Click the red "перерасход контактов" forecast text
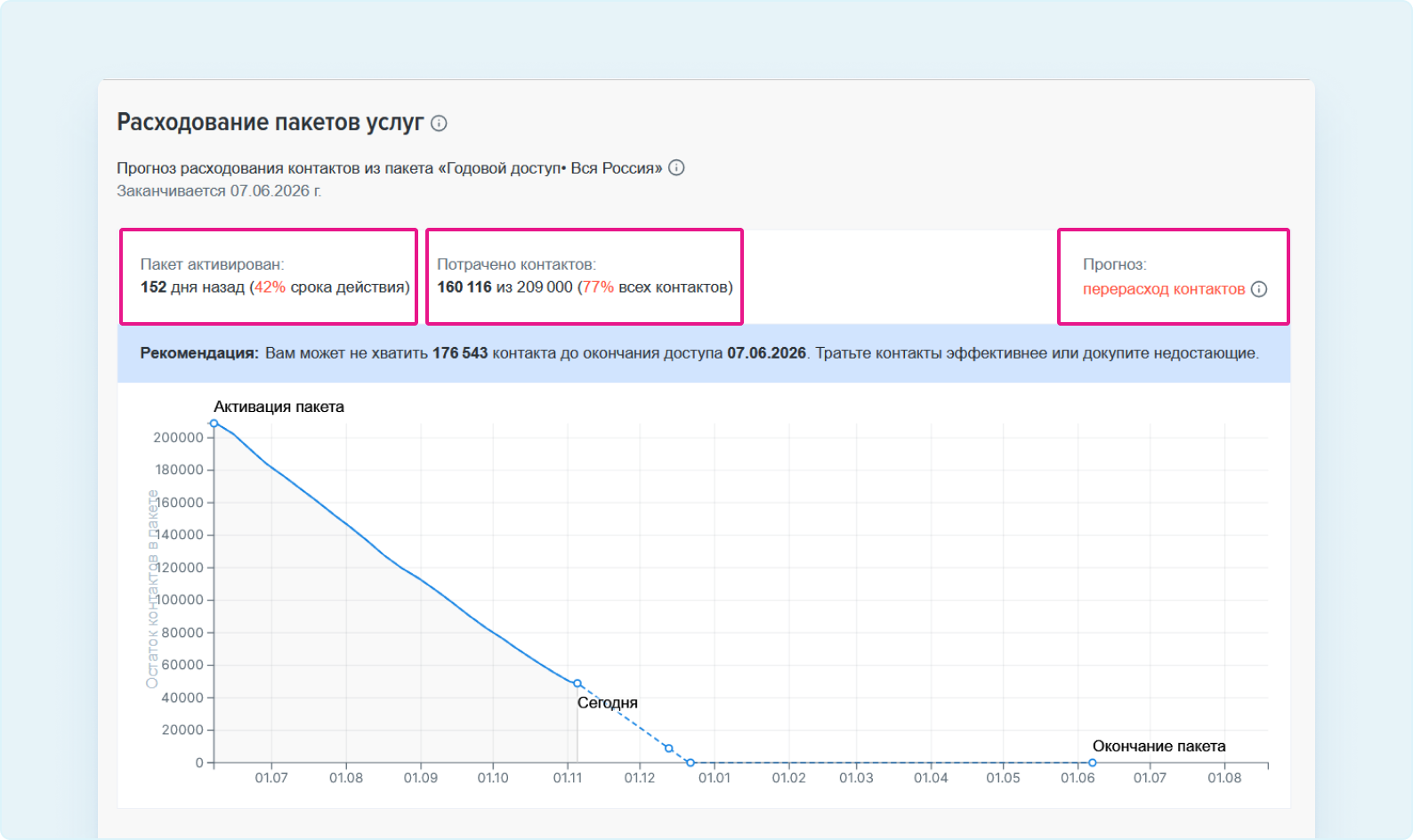Screen dimensions: 1413x840 click(1163, 289)
